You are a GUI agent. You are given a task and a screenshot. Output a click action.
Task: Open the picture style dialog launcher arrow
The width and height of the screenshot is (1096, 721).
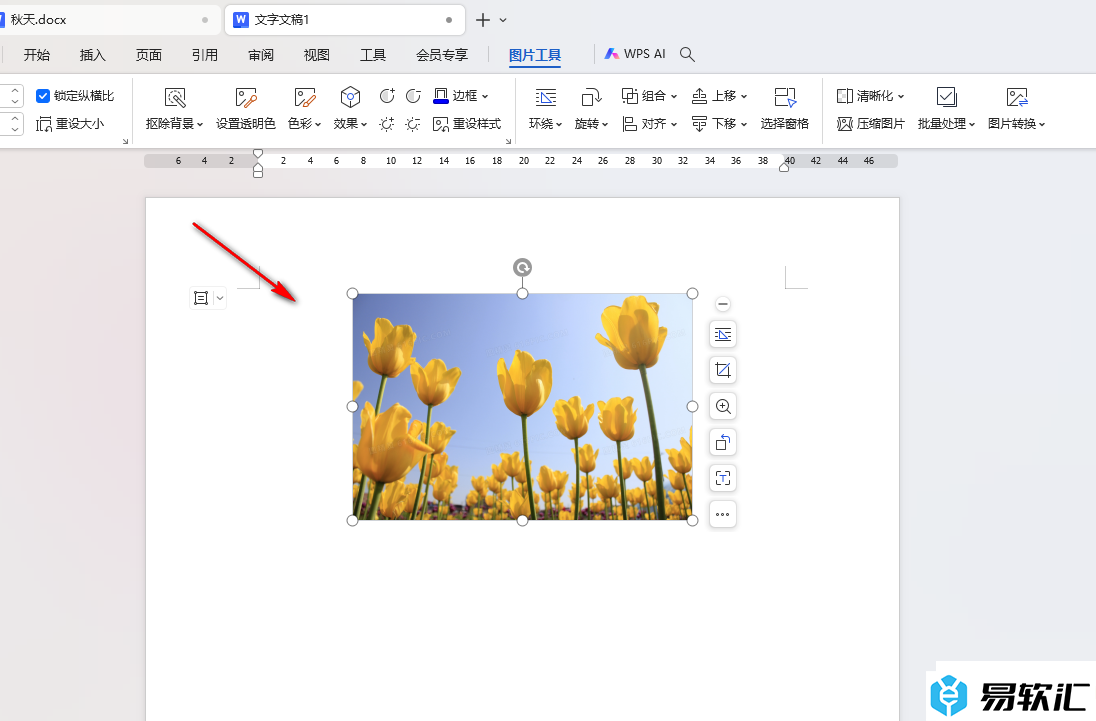point(508,141)
